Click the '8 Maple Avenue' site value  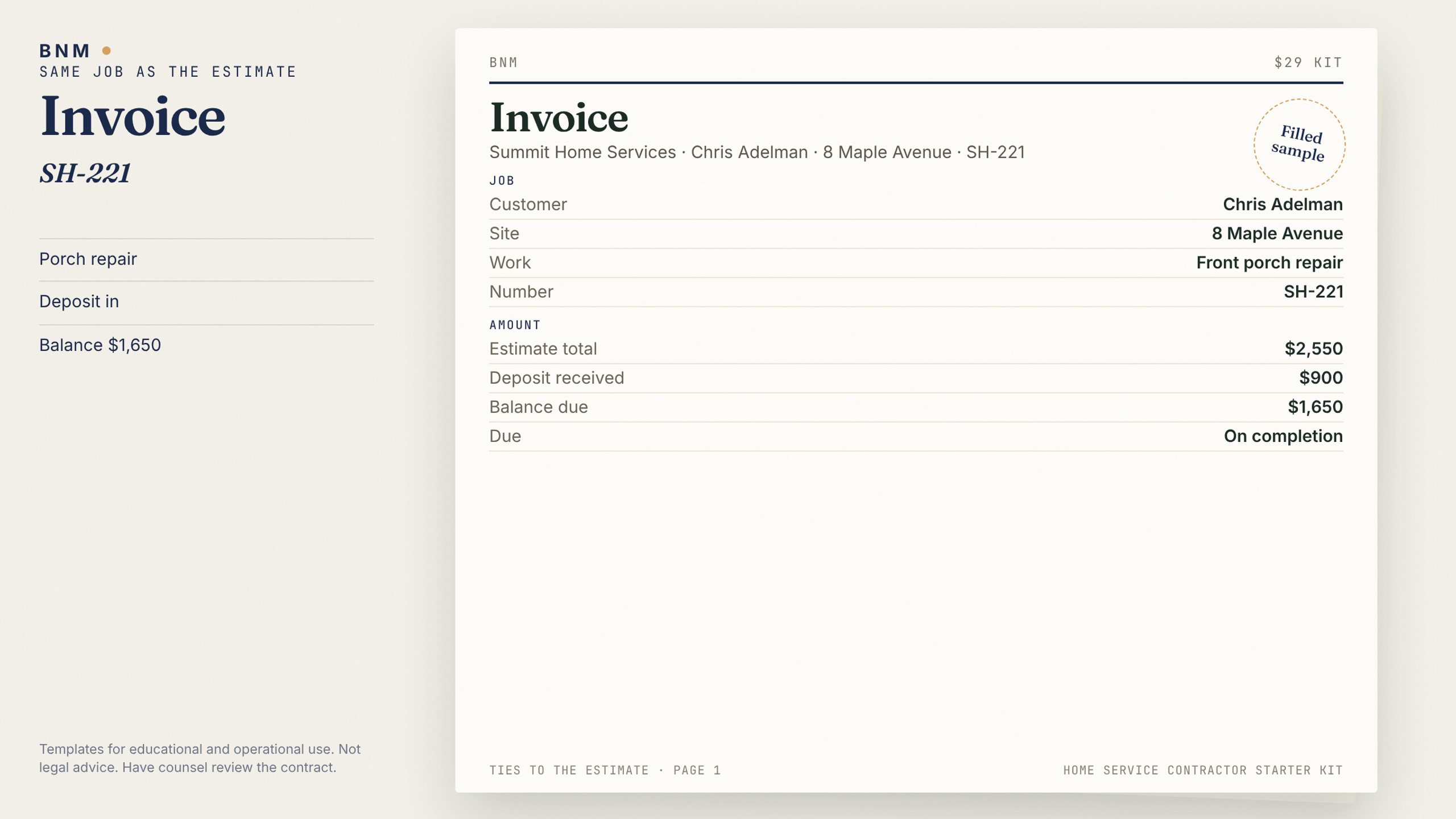click(1277, 233)
